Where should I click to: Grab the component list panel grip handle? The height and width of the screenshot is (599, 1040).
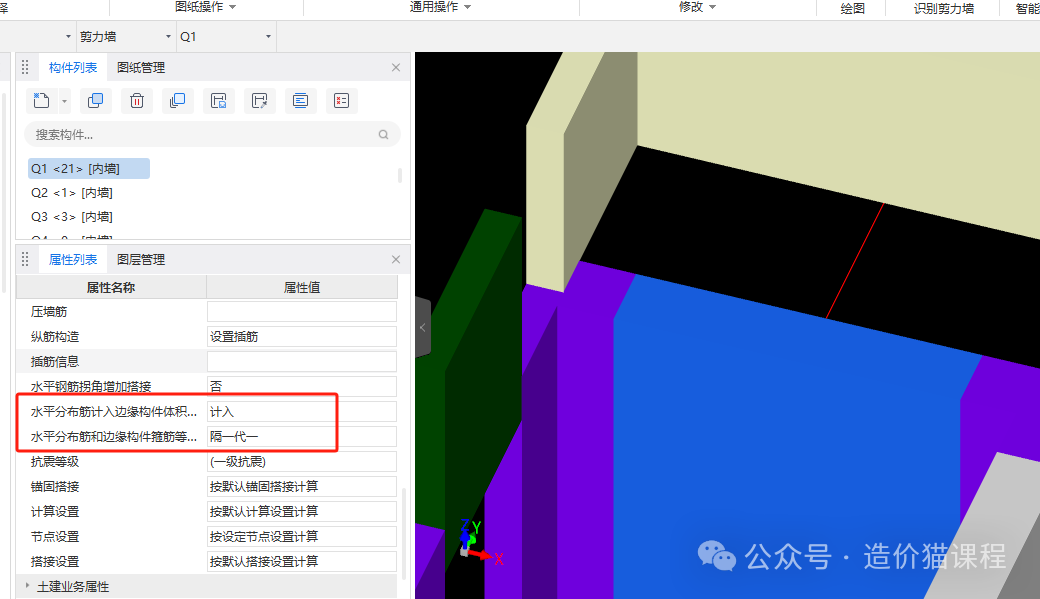pos(25,68)
